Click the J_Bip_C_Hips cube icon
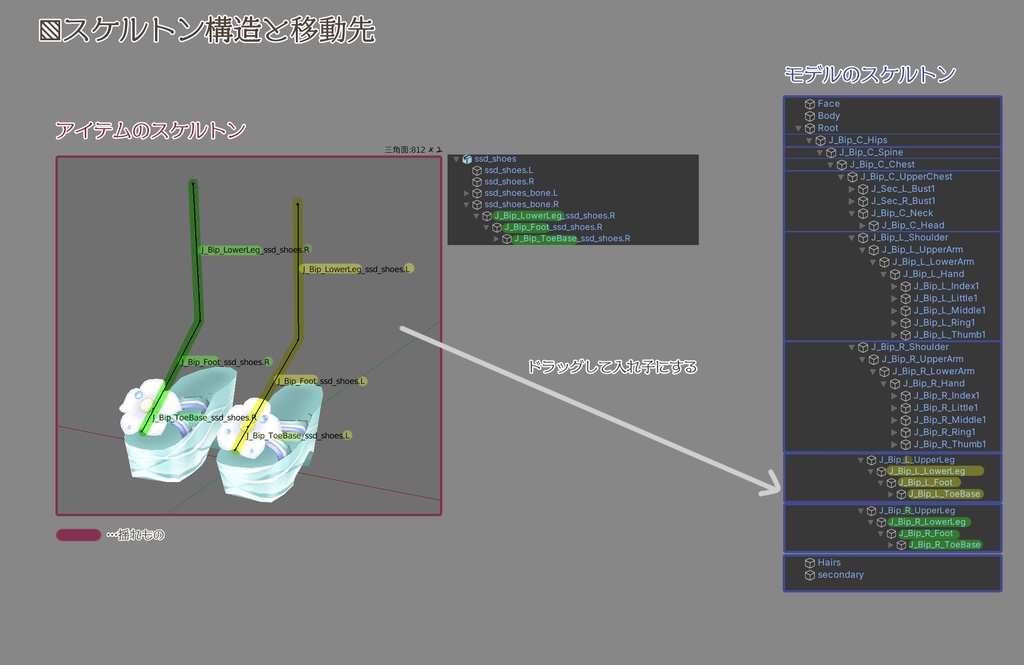The width and height of the screenshot is (1024, 665). (821, 140)
